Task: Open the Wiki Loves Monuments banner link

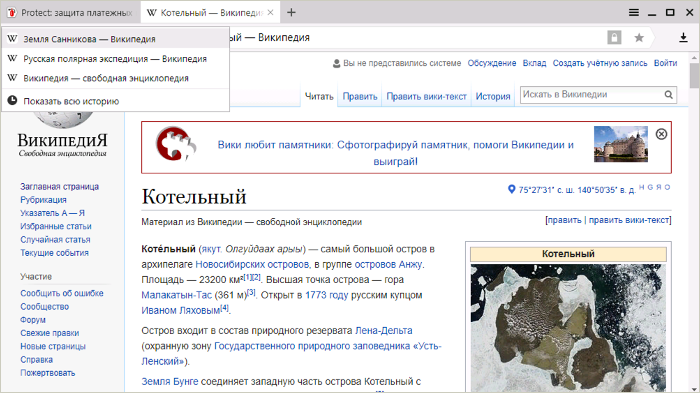Action: click(x=396, y=153)
